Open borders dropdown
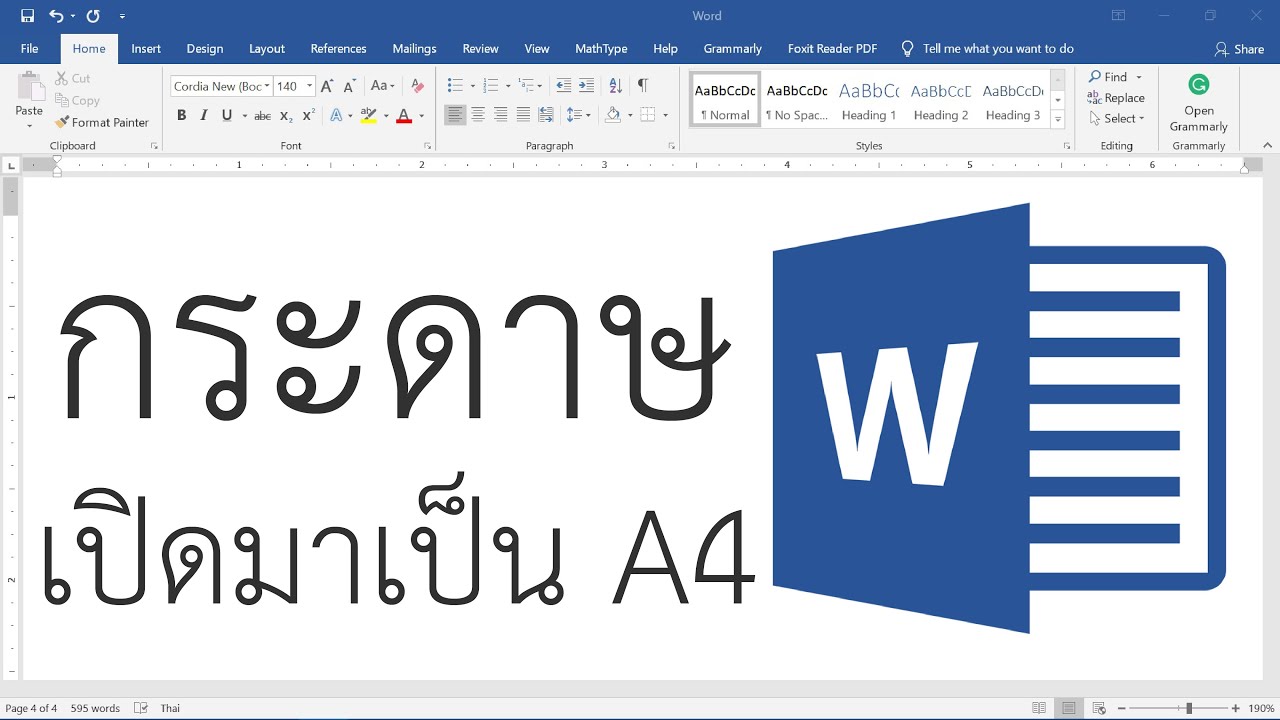Image resolution: width=1280 pixels, height=720 pixels. (664, 116)
